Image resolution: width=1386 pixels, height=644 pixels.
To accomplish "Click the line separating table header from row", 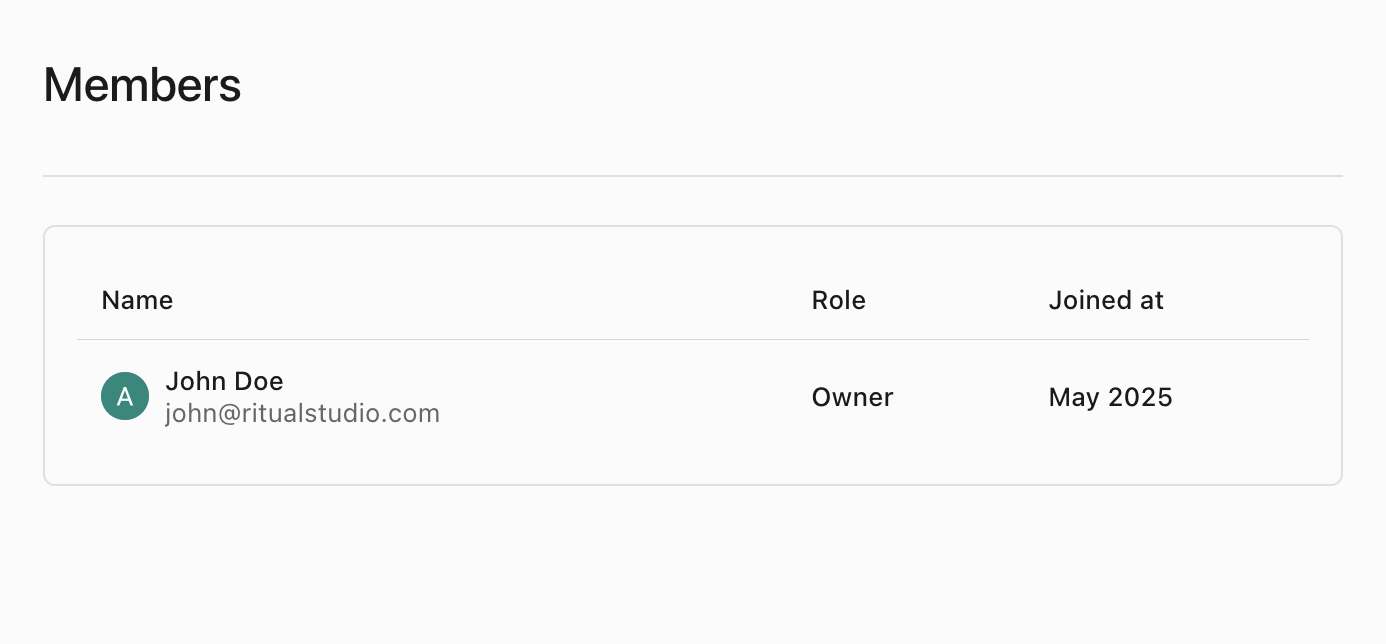I will pos(692,340).
